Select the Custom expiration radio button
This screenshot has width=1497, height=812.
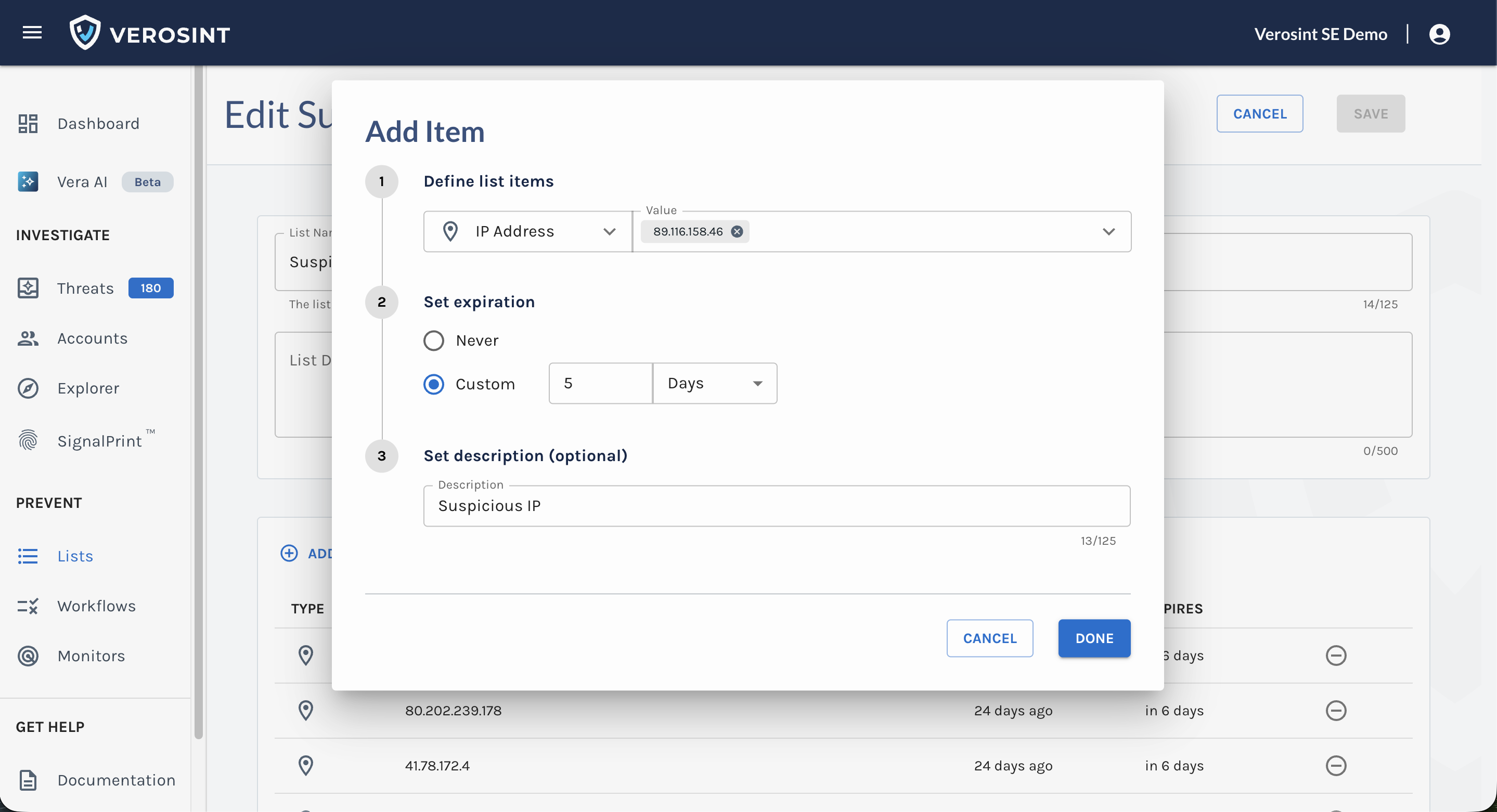[x=433, y=384]
